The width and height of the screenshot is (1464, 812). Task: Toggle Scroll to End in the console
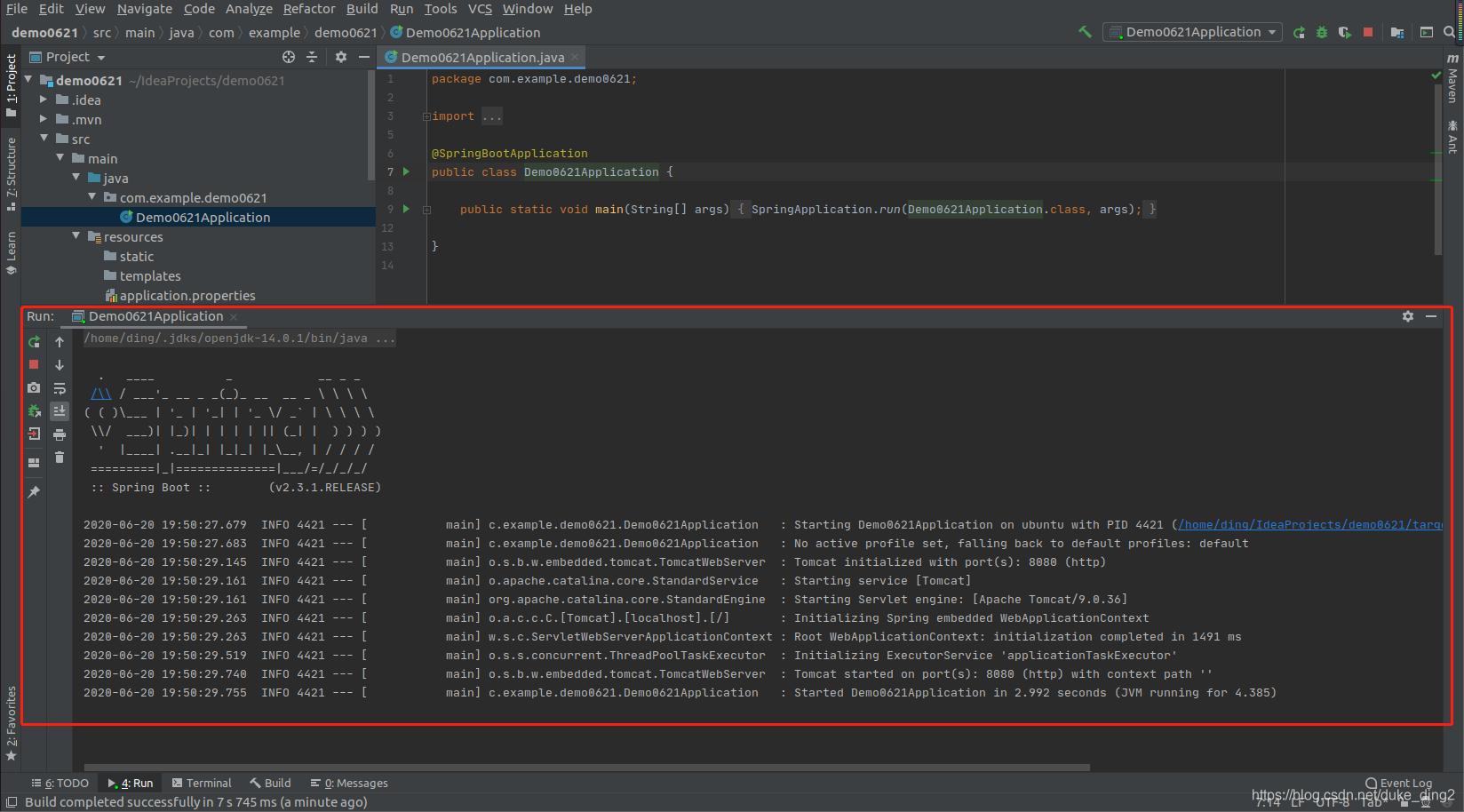(x=60, y=411)
